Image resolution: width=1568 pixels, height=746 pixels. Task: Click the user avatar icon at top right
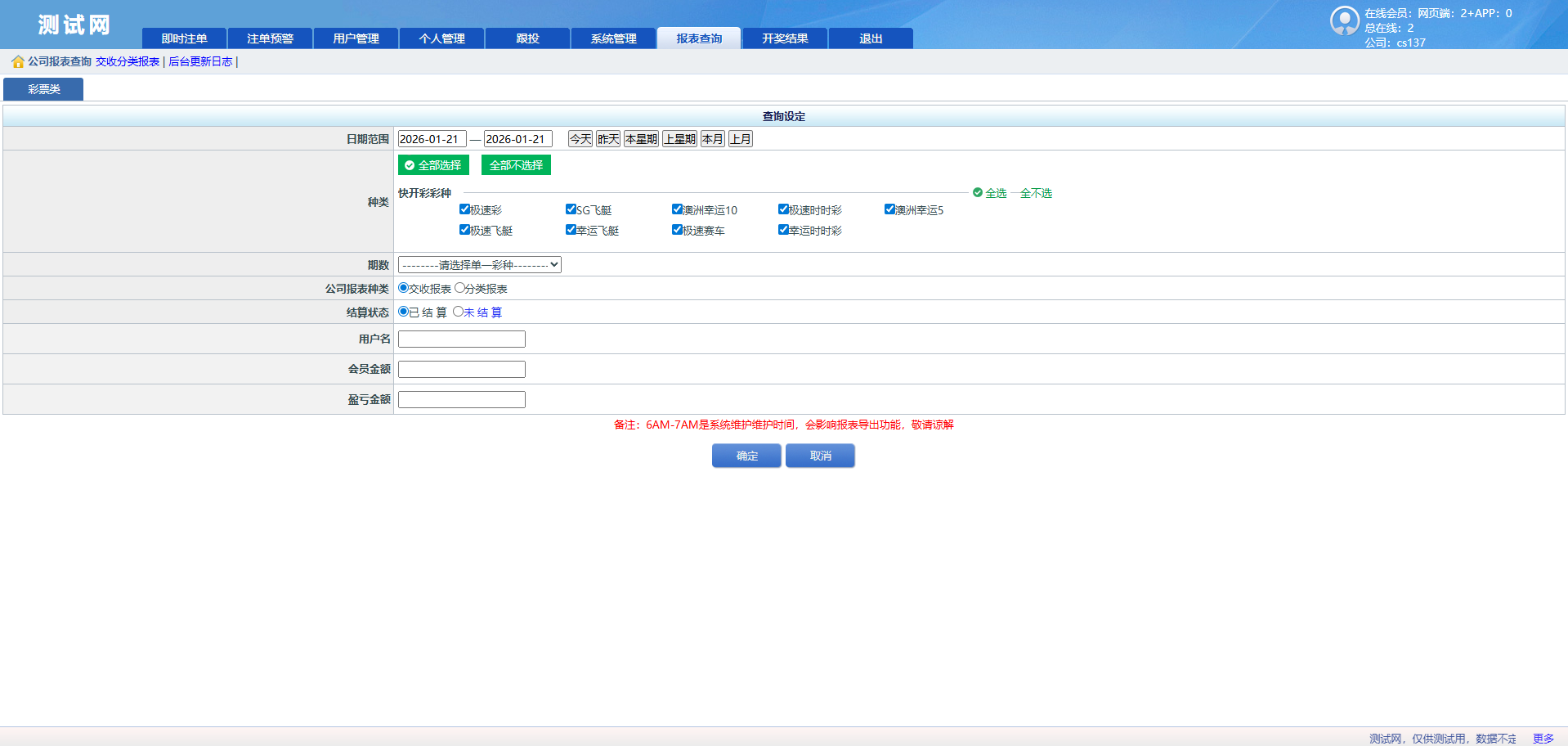[1344, 20]
